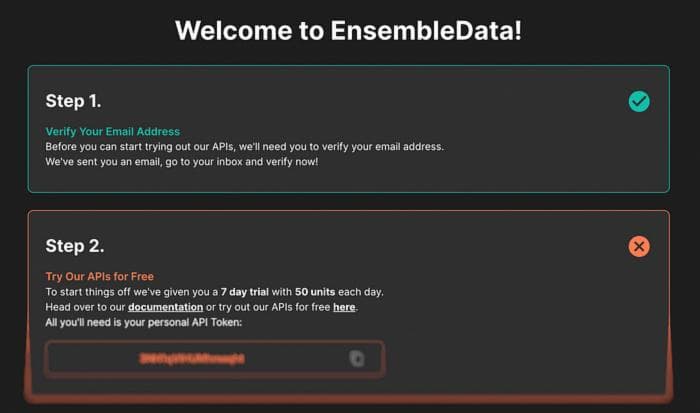Viewport: 700px width, 413px height.
Task: Click the "We've sent you an email" sentence
Action: (x=182, y=162)
